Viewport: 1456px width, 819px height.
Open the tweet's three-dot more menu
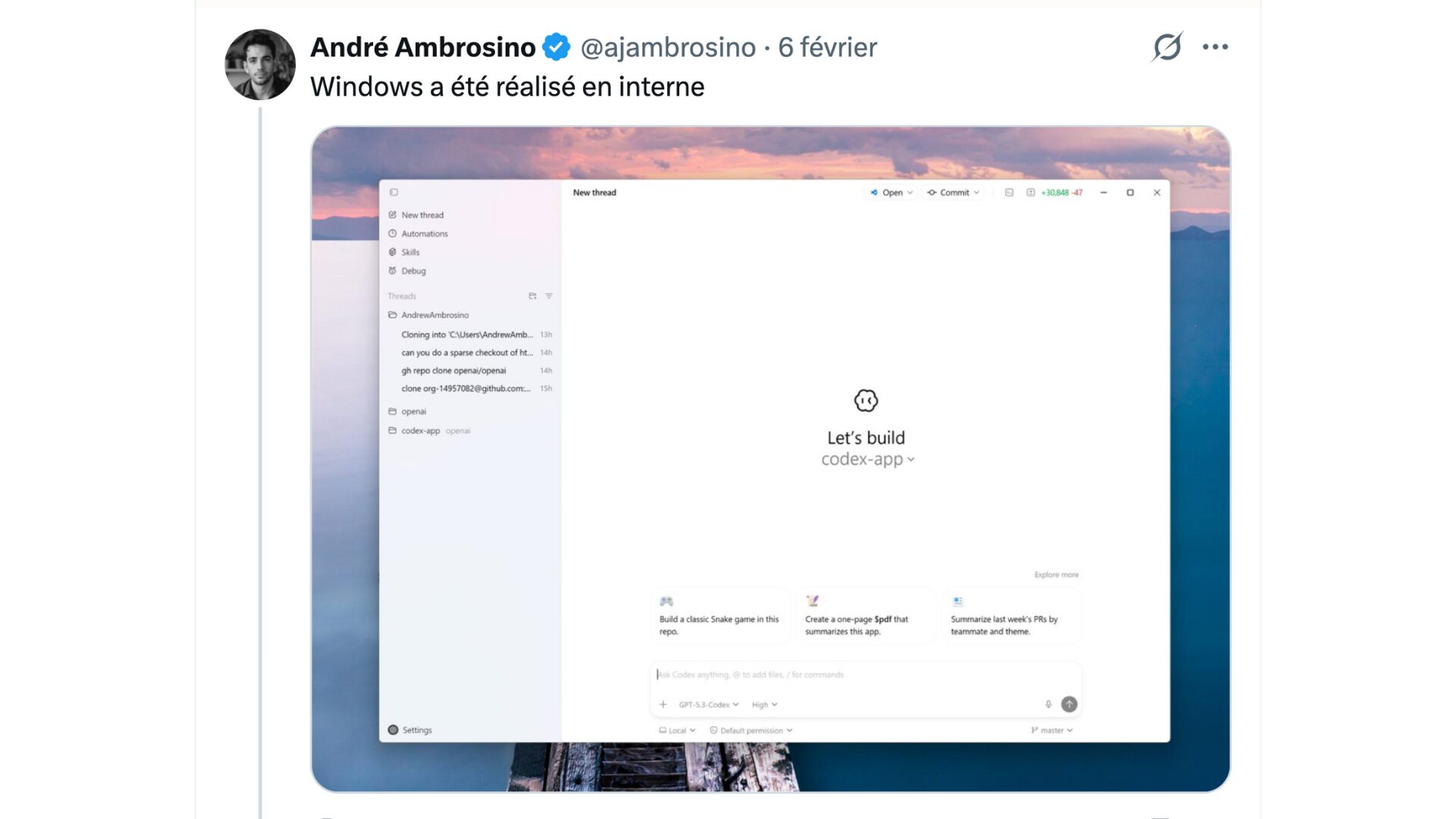(x=1215, y=47)
